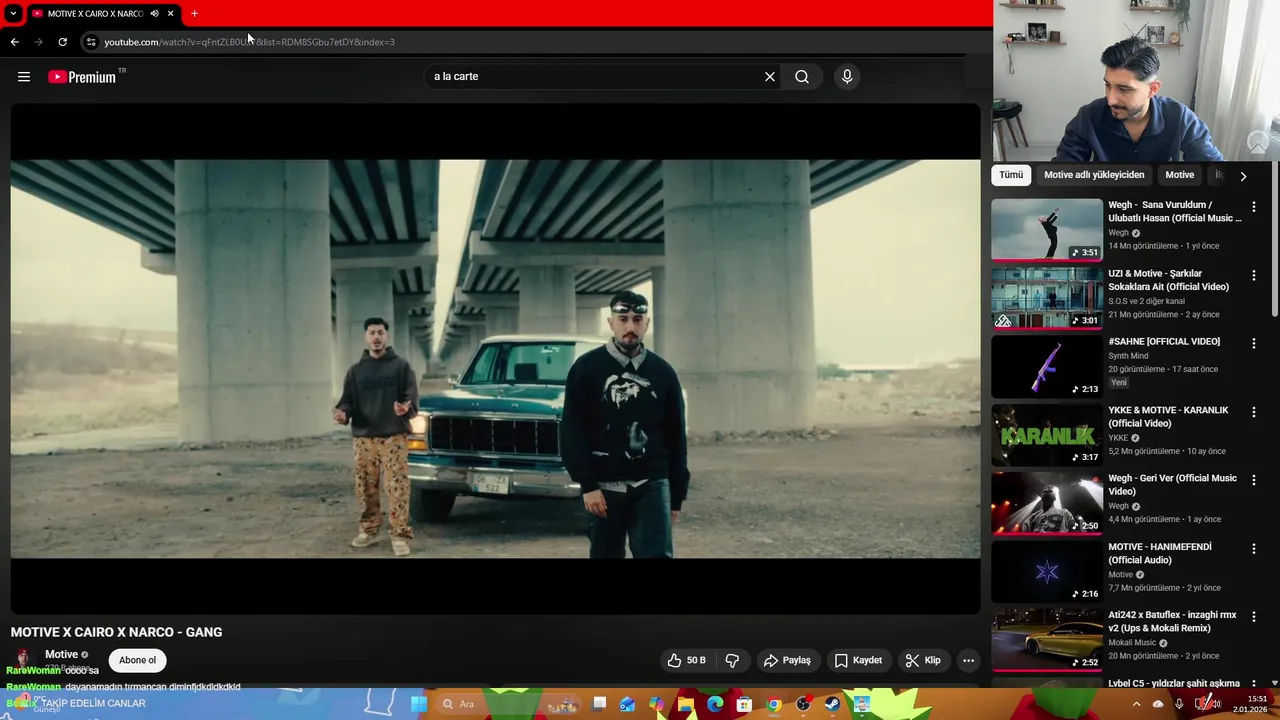Screen dimensions: 1280x720
Task: Like the video with 50 B likes
Action: pyautogui.click(x=687, y=660)
